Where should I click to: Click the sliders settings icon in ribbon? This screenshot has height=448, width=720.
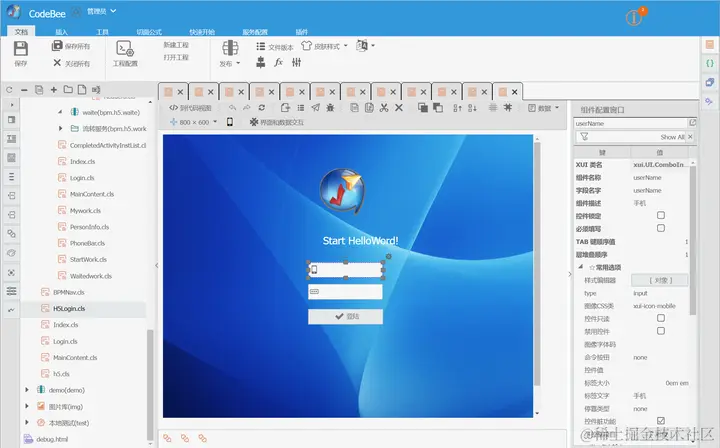tap(297, 62)
